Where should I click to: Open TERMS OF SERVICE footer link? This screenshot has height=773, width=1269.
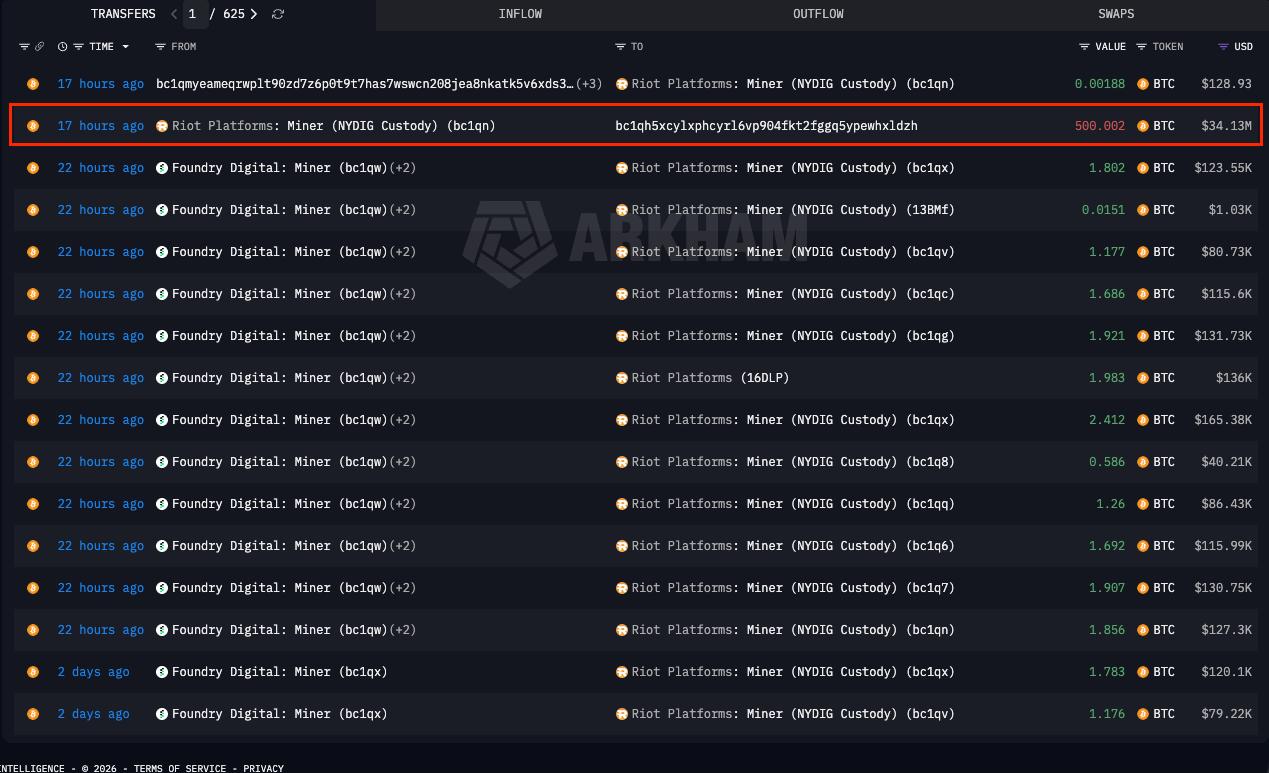[x=180, y=768]
